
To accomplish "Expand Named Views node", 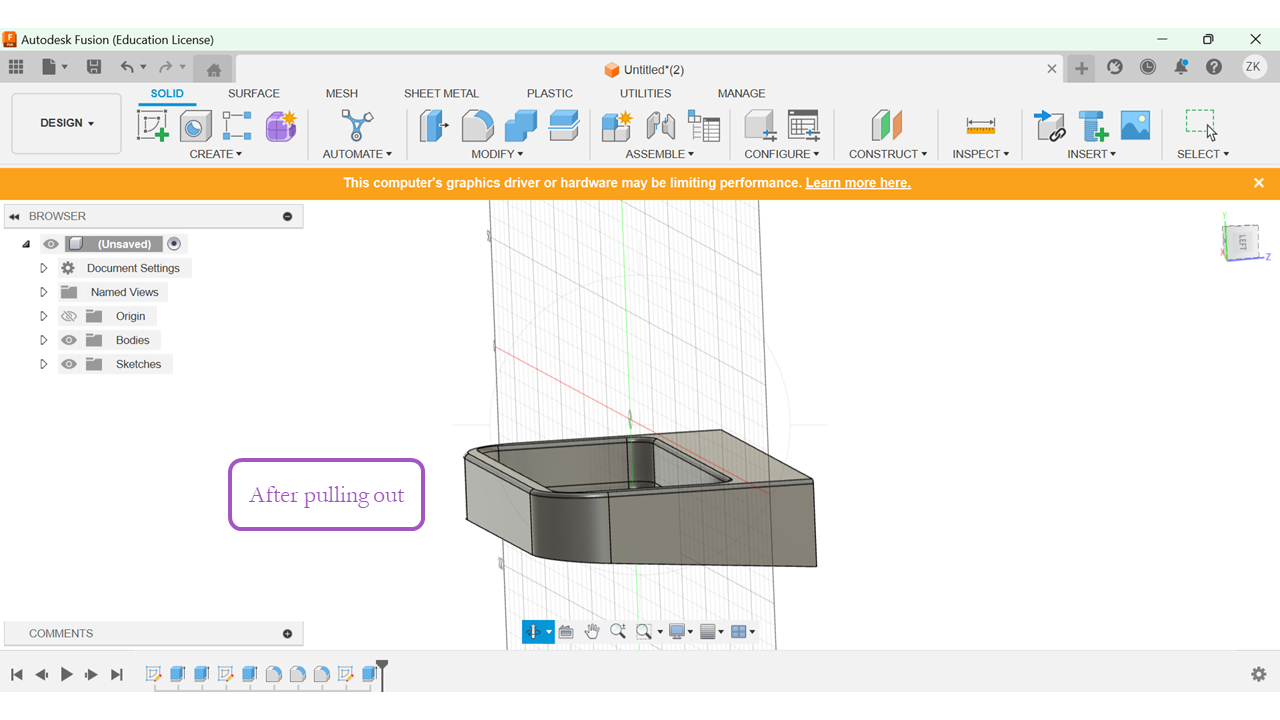I will (43, 292).
